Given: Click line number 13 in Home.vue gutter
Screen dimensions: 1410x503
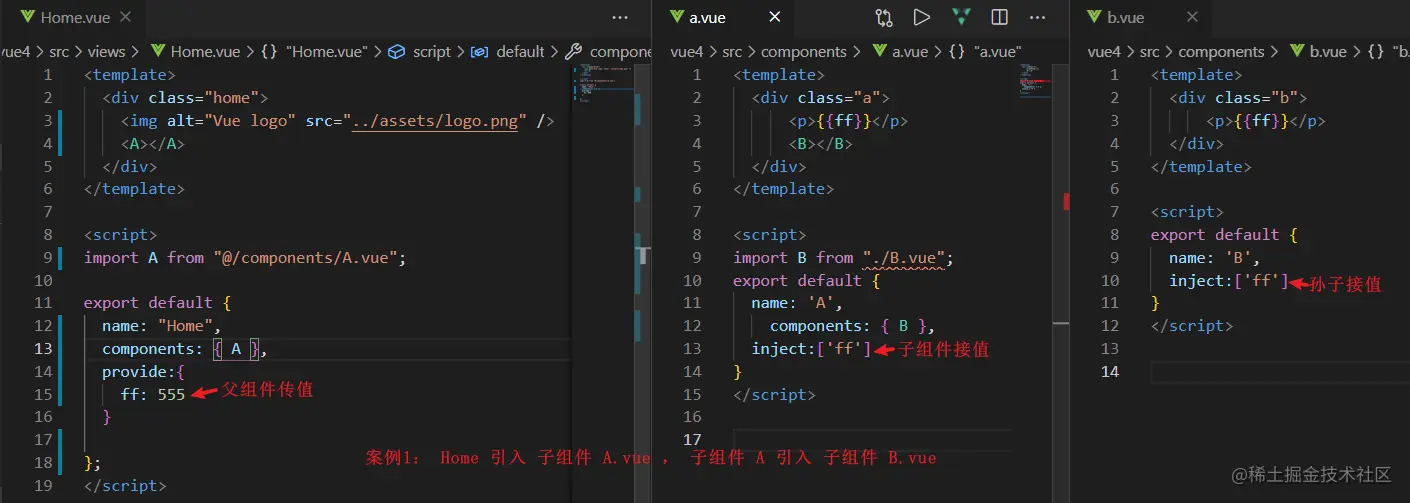Looking at the screenshot, I should [43, 349].
